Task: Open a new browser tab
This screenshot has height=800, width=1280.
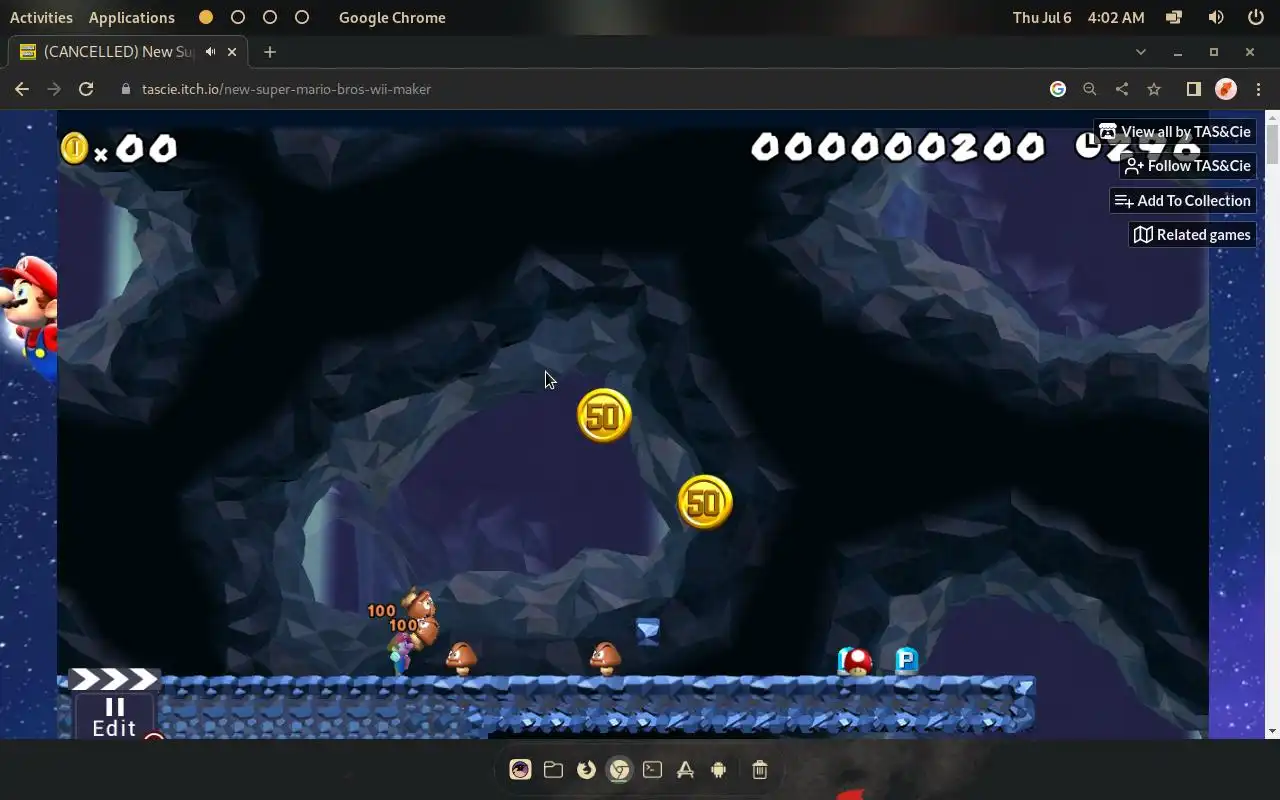Action: 270,52
